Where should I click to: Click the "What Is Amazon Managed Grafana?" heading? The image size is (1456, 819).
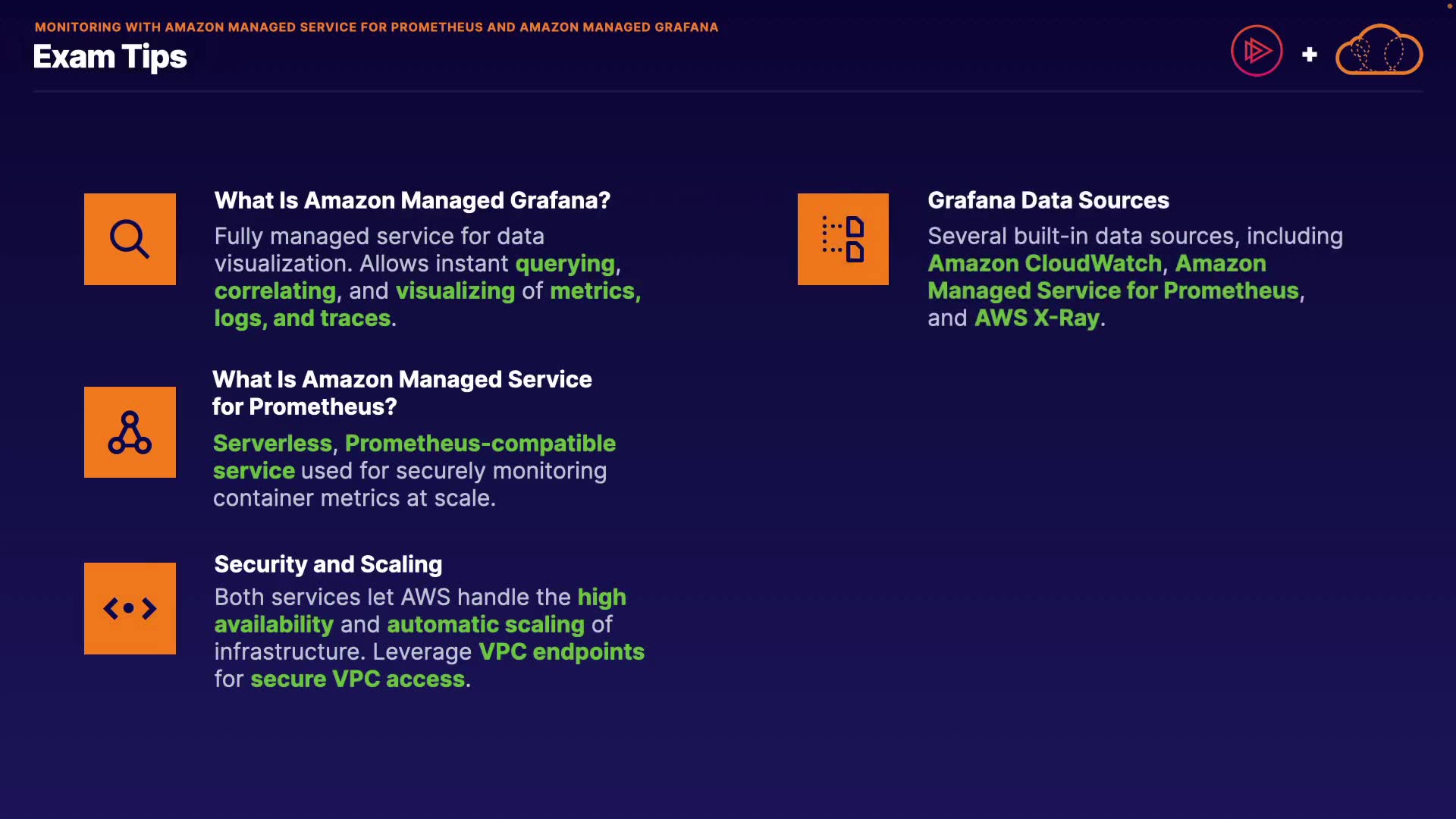(x=412, y=200)
